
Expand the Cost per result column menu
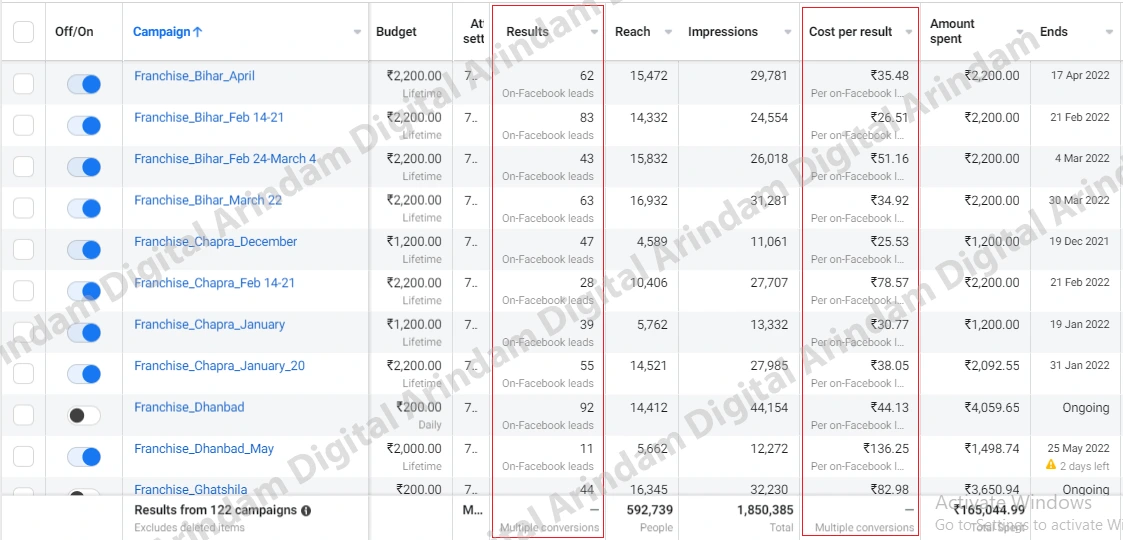coord(909,33)
